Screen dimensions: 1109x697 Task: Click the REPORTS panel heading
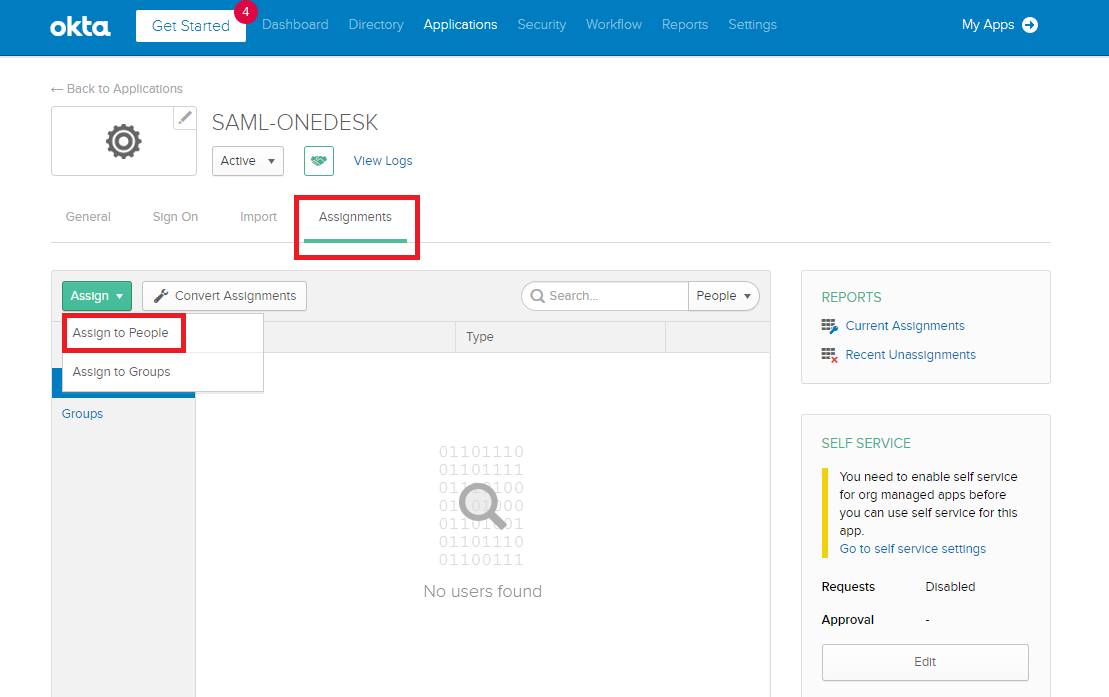[x=852, y=297]
